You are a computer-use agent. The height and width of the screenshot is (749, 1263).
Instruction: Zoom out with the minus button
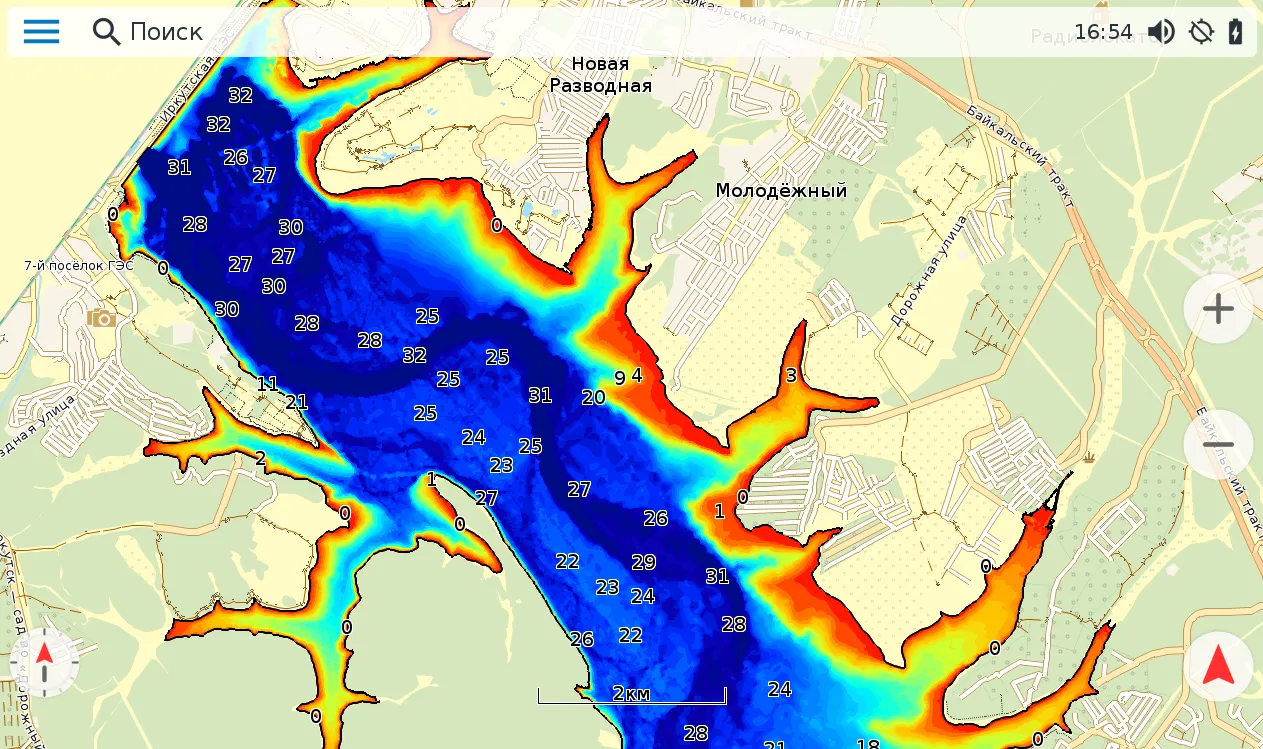[x=1218, y=444]
